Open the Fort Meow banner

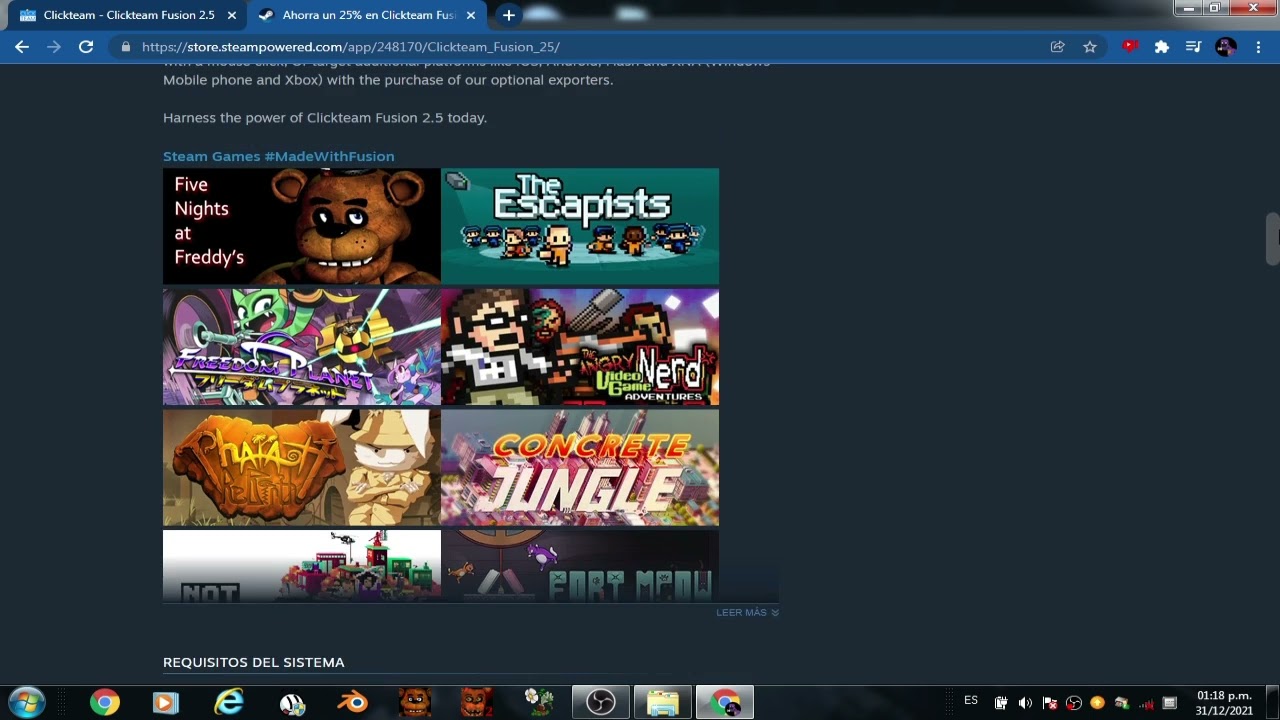coord(580,566)
